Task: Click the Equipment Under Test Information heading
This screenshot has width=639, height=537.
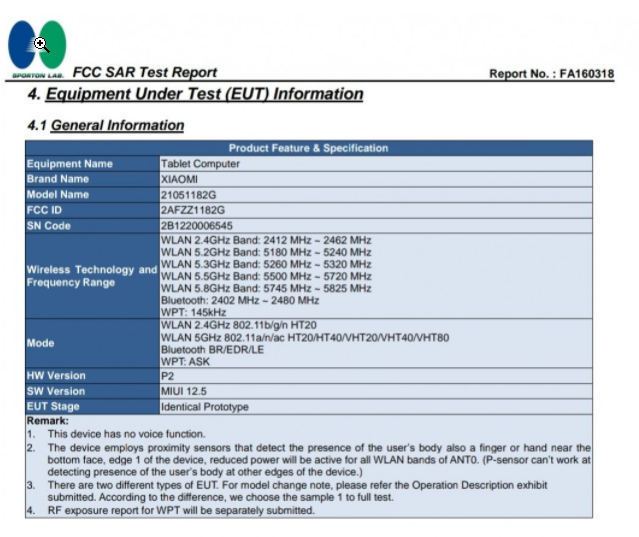Action: [x=196, y=94]
